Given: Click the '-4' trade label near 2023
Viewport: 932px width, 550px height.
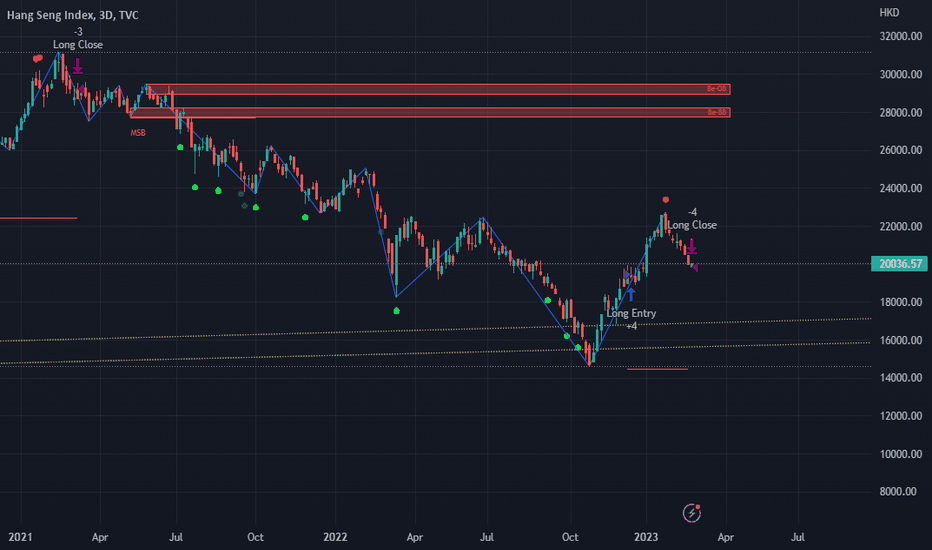Looking at the screenshot, I should [x=692, y=212].
